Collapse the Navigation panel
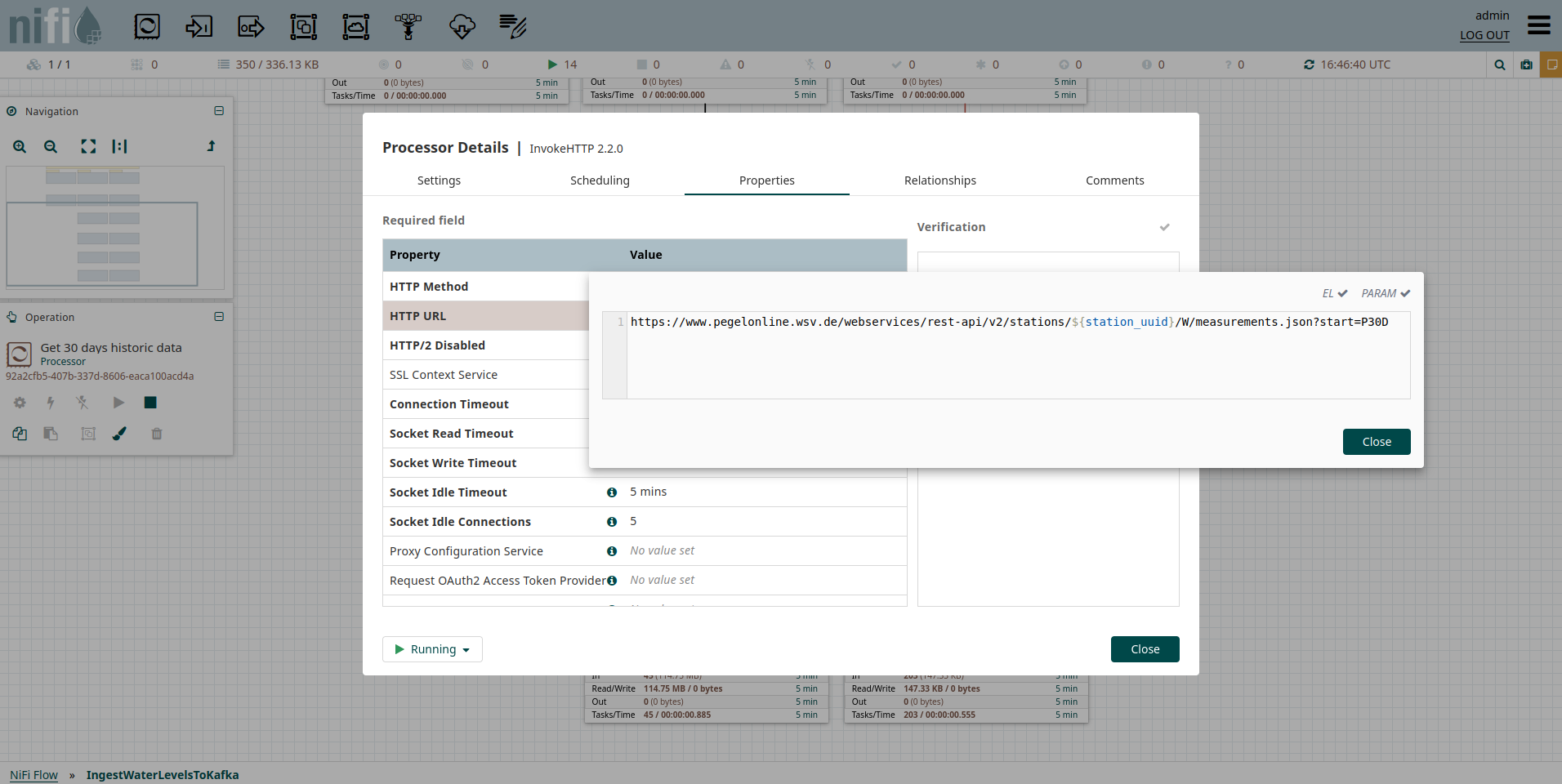The height and width of the screenshot is (784, 1562). [x=219, y=111]
